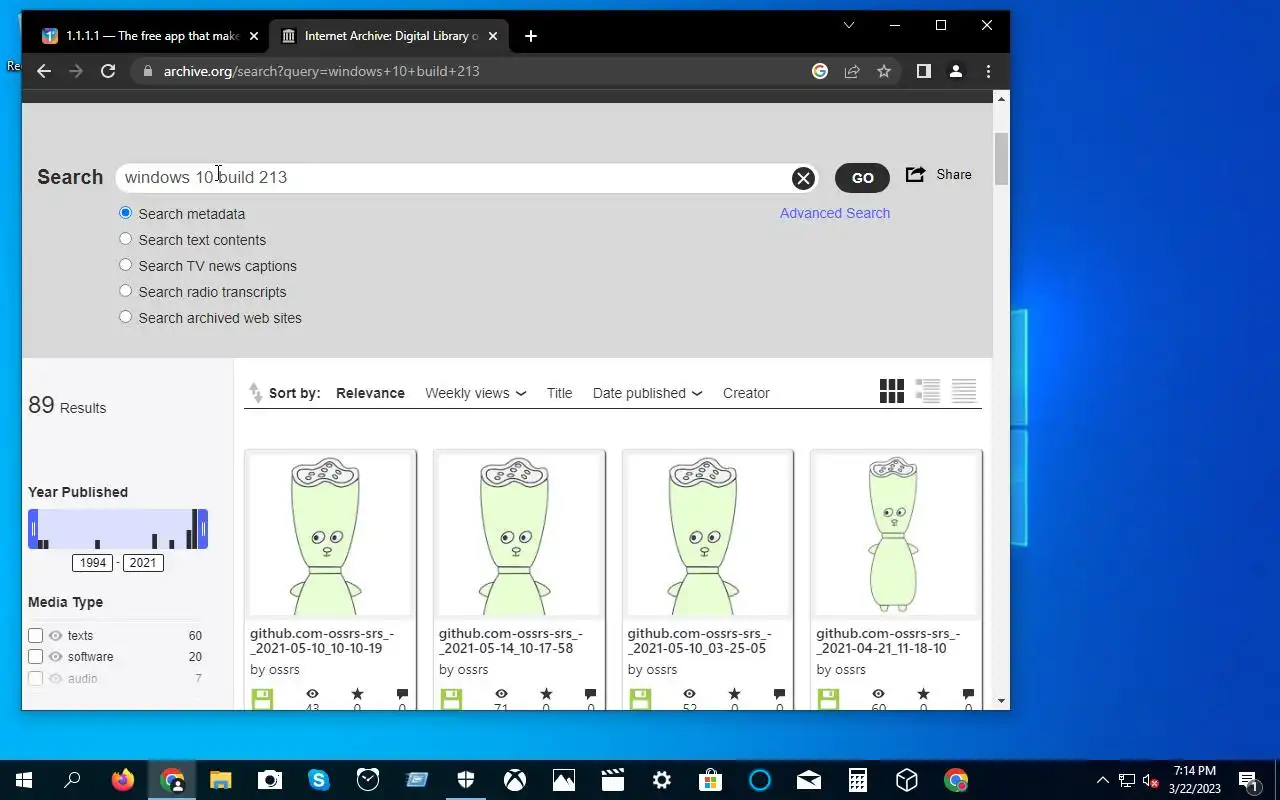Open Calculator from the taskbar
The width and height of the screenshot is (1280, 800).
858,780
